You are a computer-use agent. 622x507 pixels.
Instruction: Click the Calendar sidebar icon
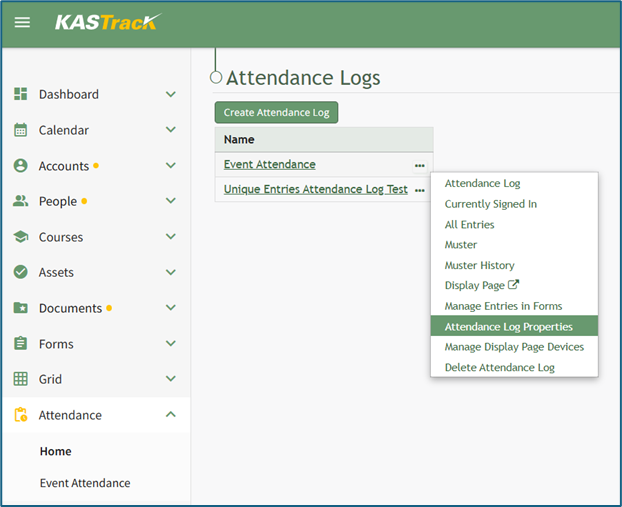pyautogui.click(x=20, y=130)
